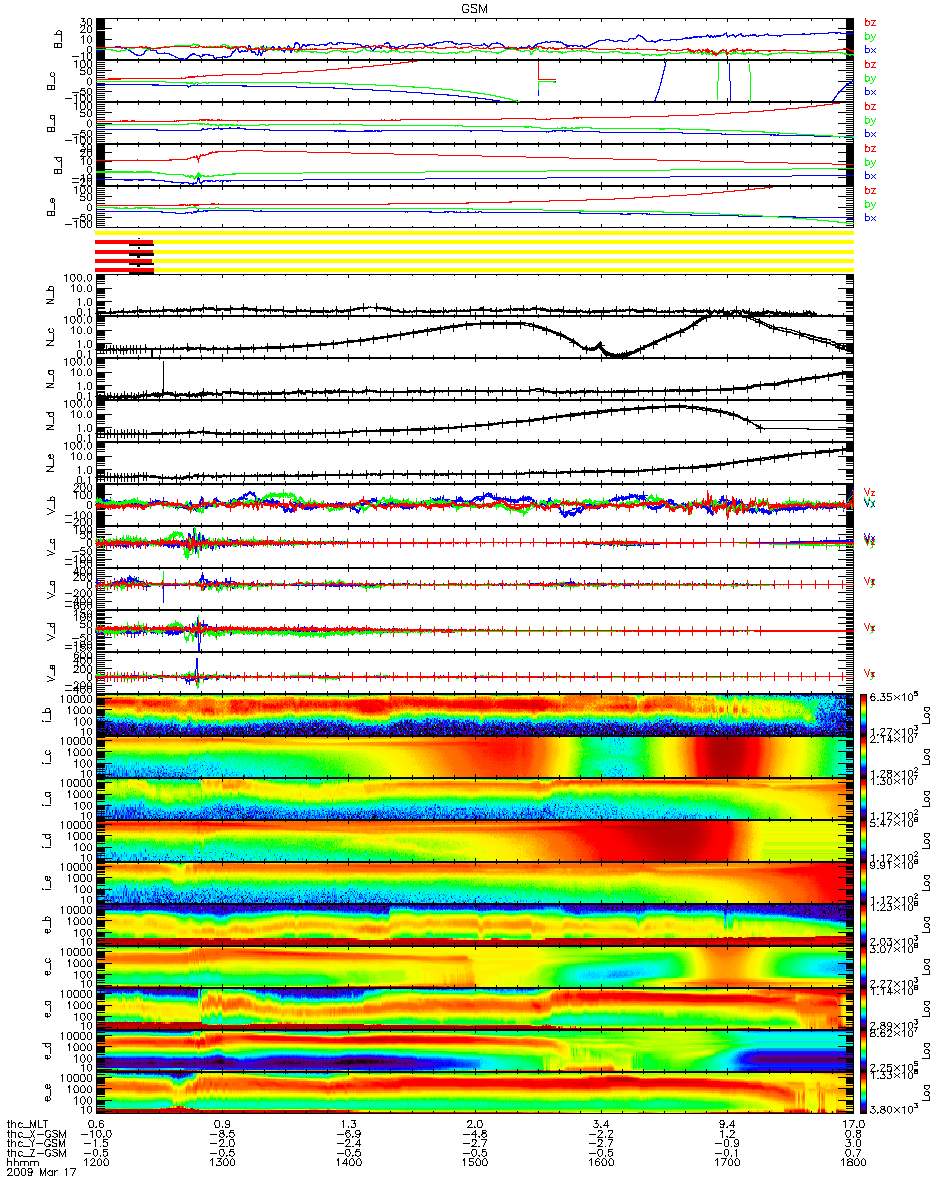Click the red-yellow striped status bar panel
Image resolution: width=930 pixels, height=1200 pixels.
pos(474,251)
